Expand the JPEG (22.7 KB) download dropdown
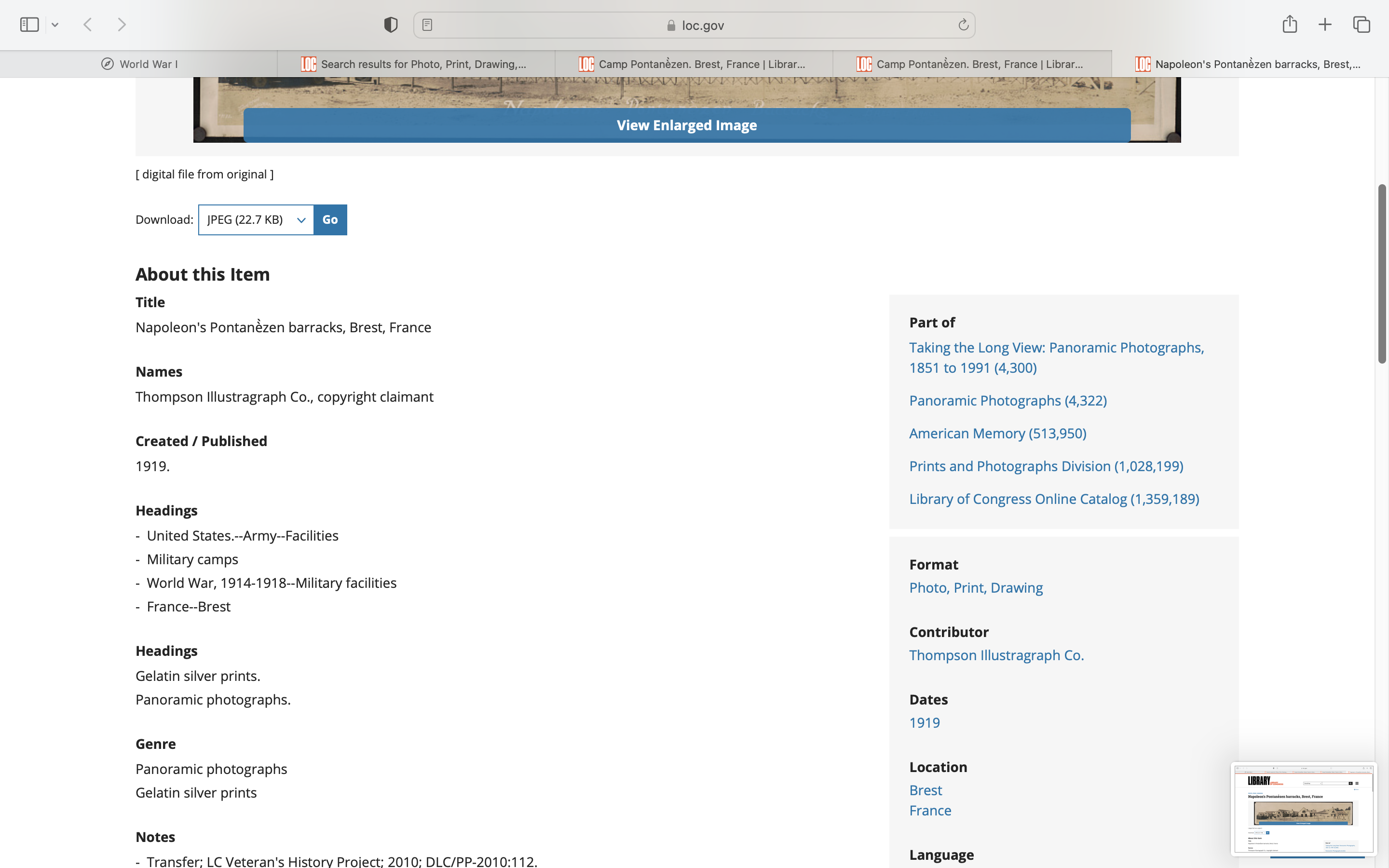 pos(256,220)
